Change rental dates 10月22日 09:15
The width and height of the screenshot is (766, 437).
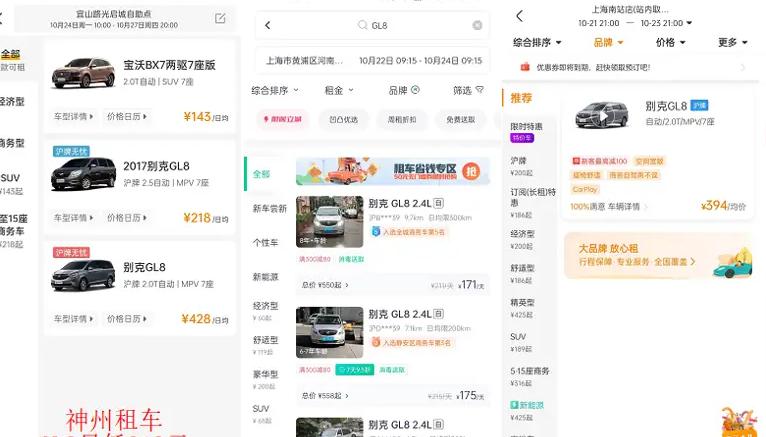click(x=420, y=61)
